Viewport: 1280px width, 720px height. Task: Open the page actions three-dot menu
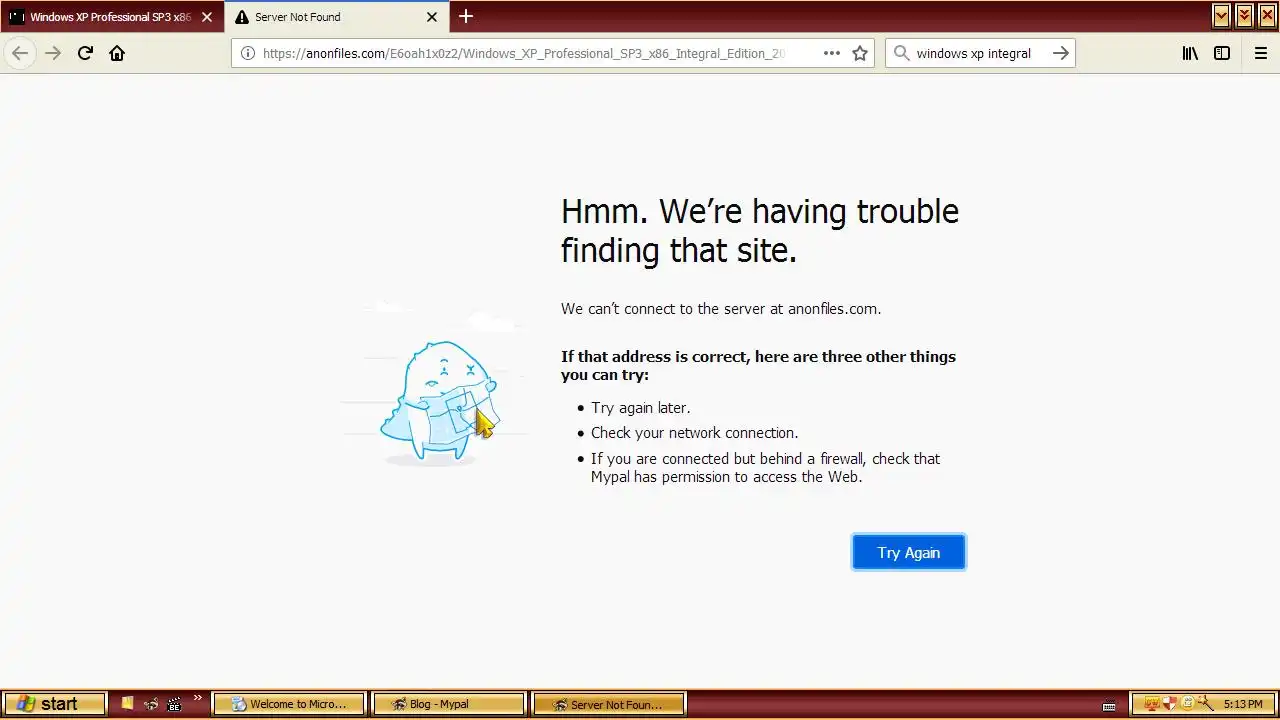[x=832, y=53]
